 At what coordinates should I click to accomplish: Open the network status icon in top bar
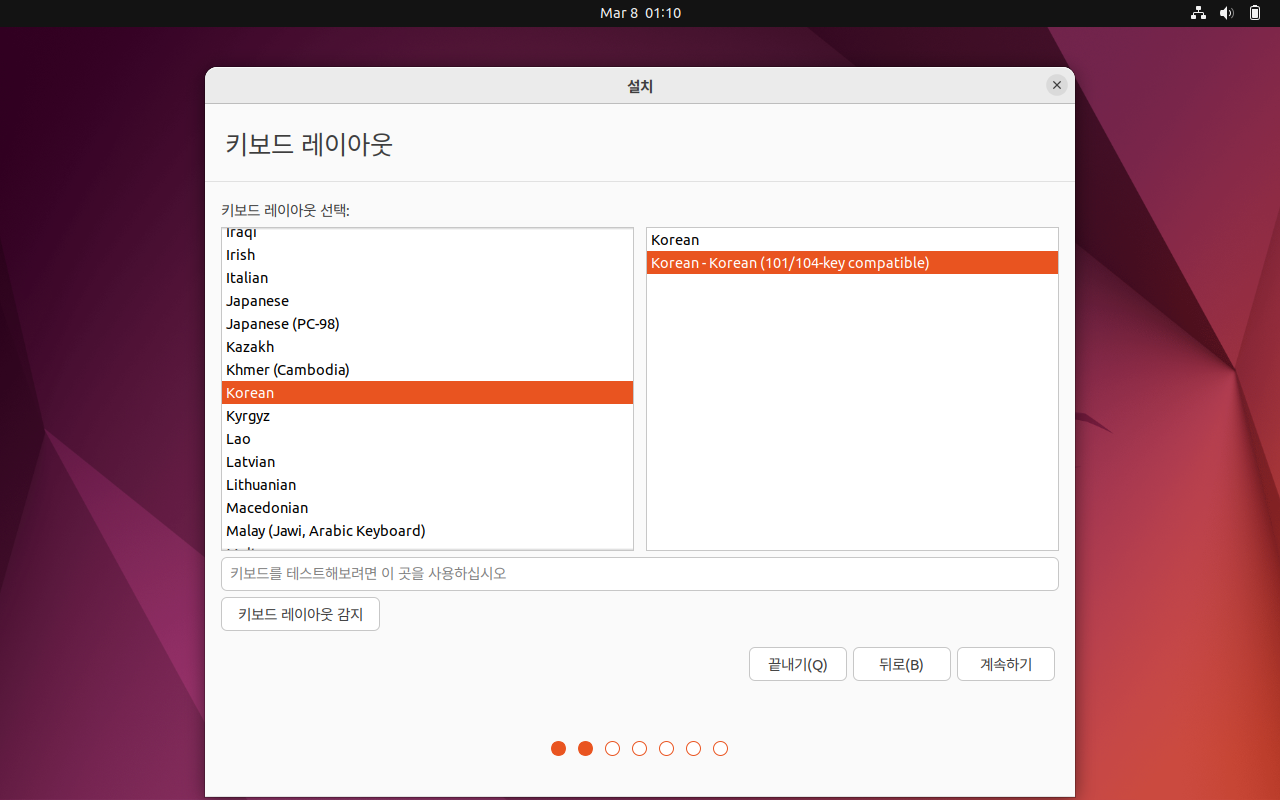1198,13
